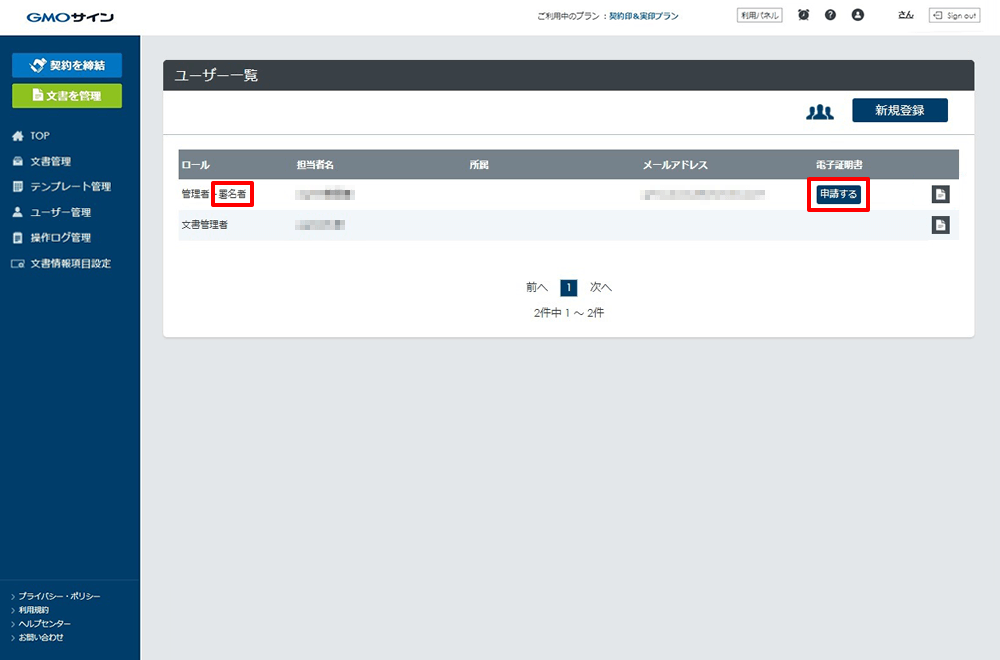The image size is (1000, 660).
Task: Click the home icon beside TOP
Action: coord(18,136)
